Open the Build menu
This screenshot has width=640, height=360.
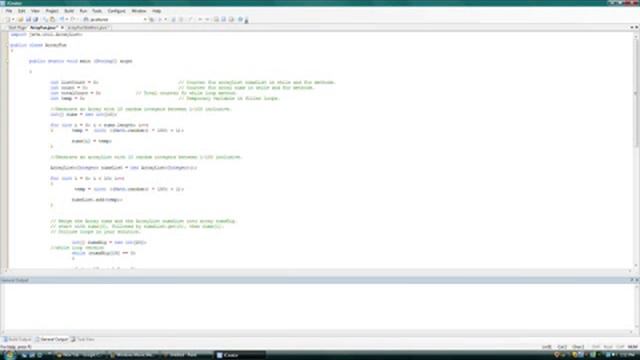tap(69, 11)
